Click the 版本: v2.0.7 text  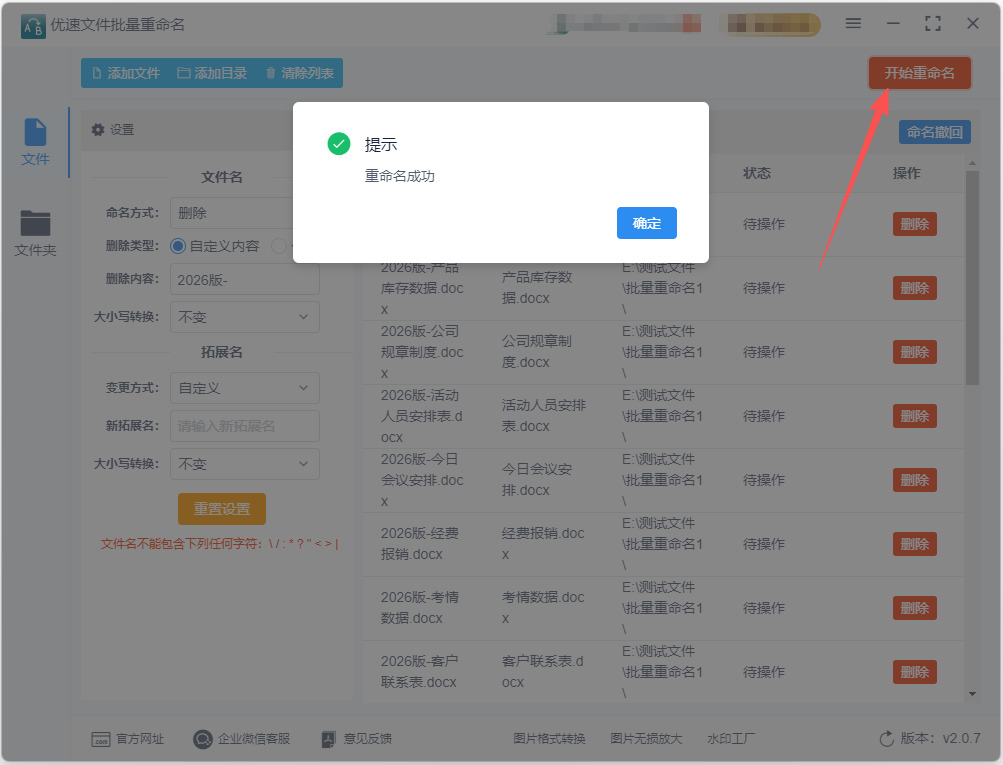(x=940, y=738)
